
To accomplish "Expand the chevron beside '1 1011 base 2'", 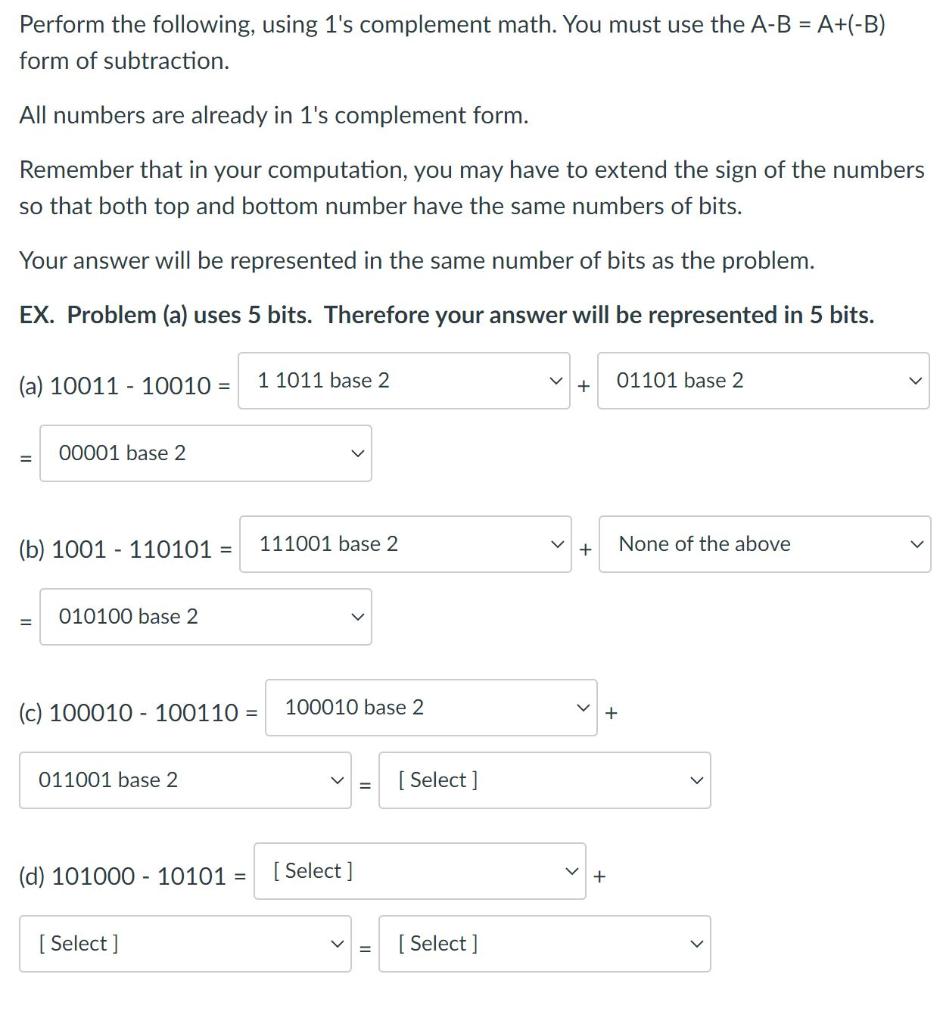I will point(557,380).
